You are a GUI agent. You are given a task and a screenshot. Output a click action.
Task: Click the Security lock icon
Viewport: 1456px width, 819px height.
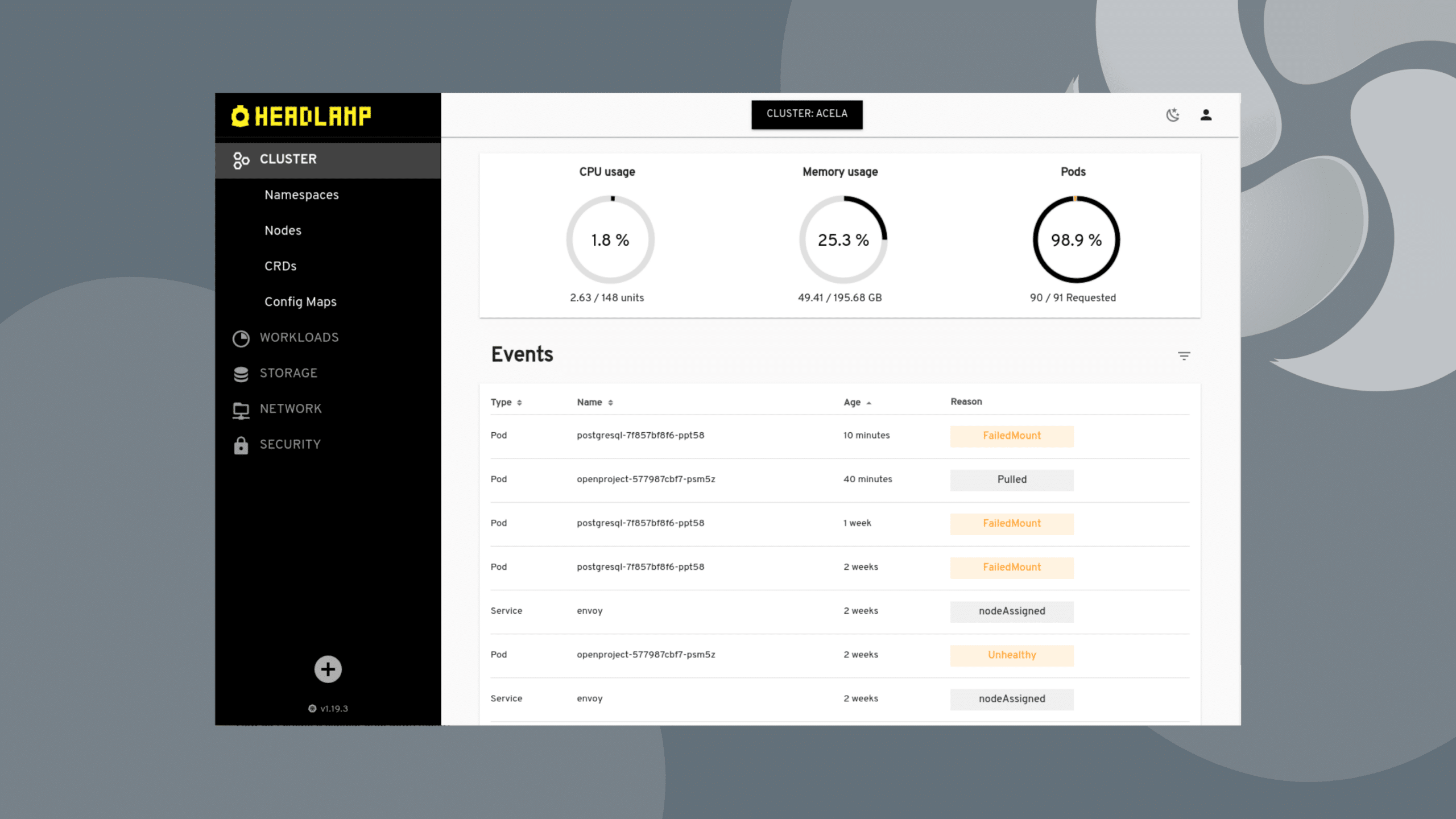point(241,445)
